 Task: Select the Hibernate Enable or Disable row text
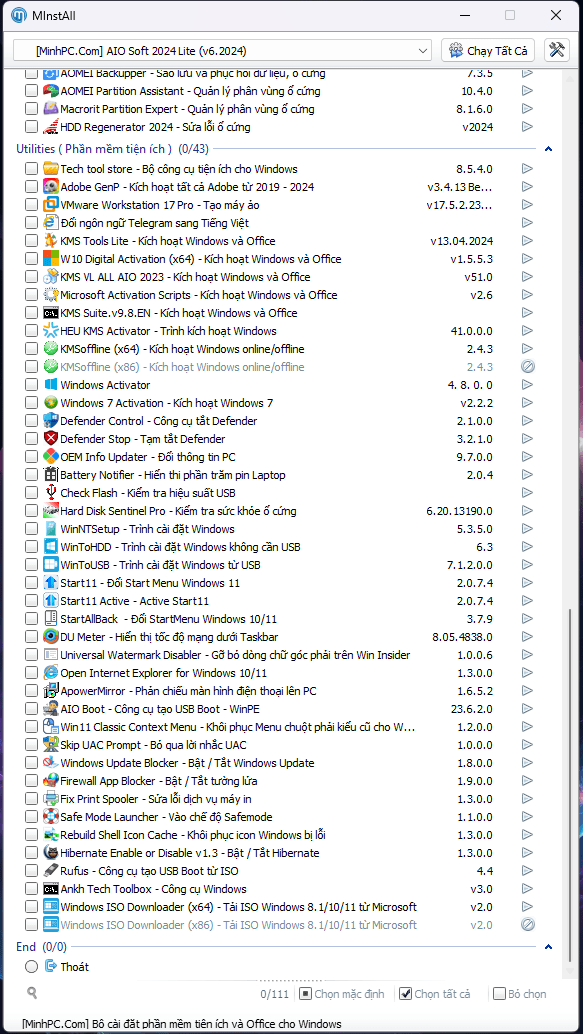pos(189,853)
